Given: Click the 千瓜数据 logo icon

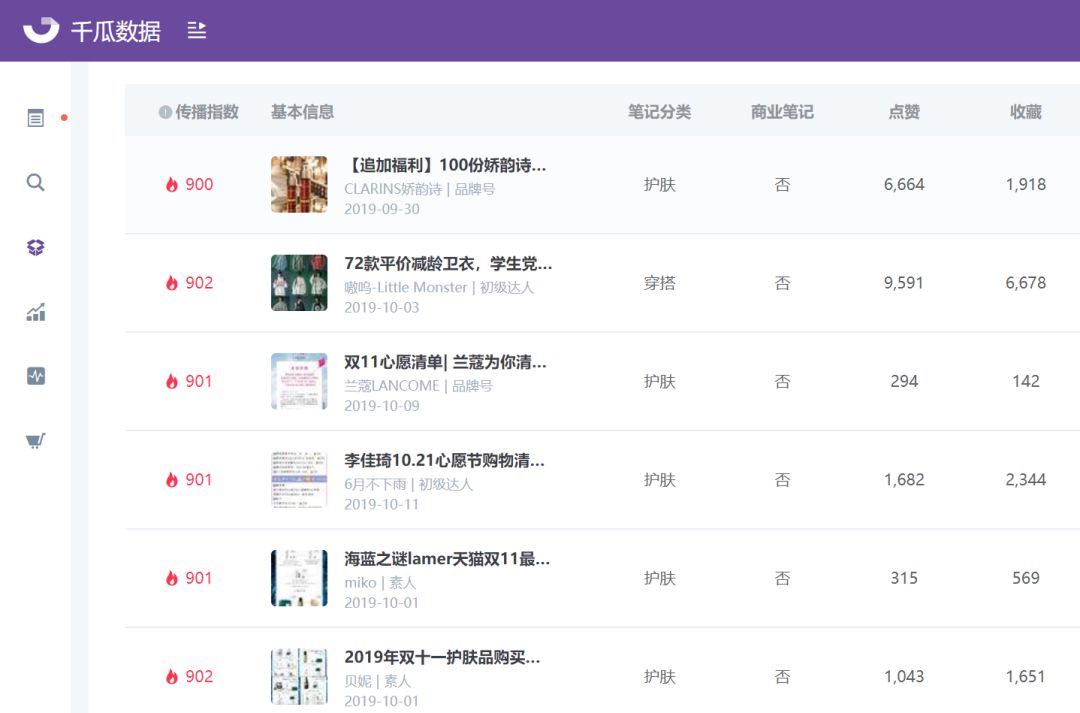Looking at the screenshot, I should coord(41,30).
